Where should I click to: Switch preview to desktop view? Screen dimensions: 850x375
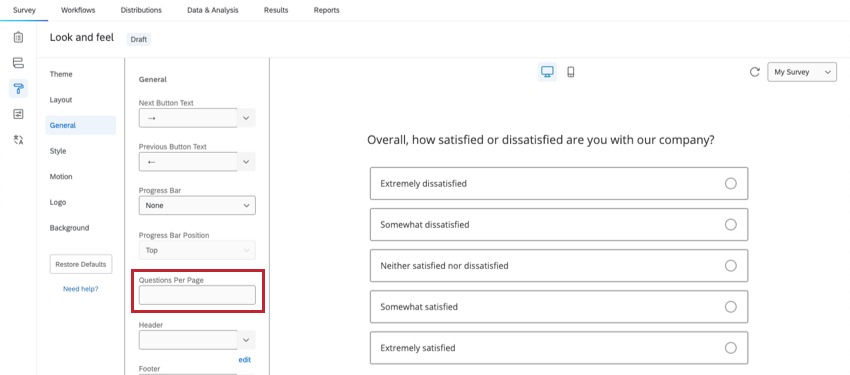point(548,72)
